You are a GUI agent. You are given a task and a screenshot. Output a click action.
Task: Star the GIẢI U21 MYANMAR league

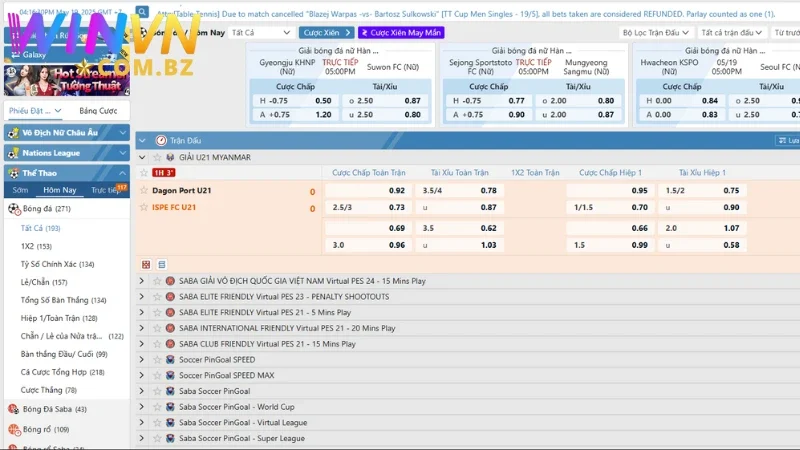[157, 157]
